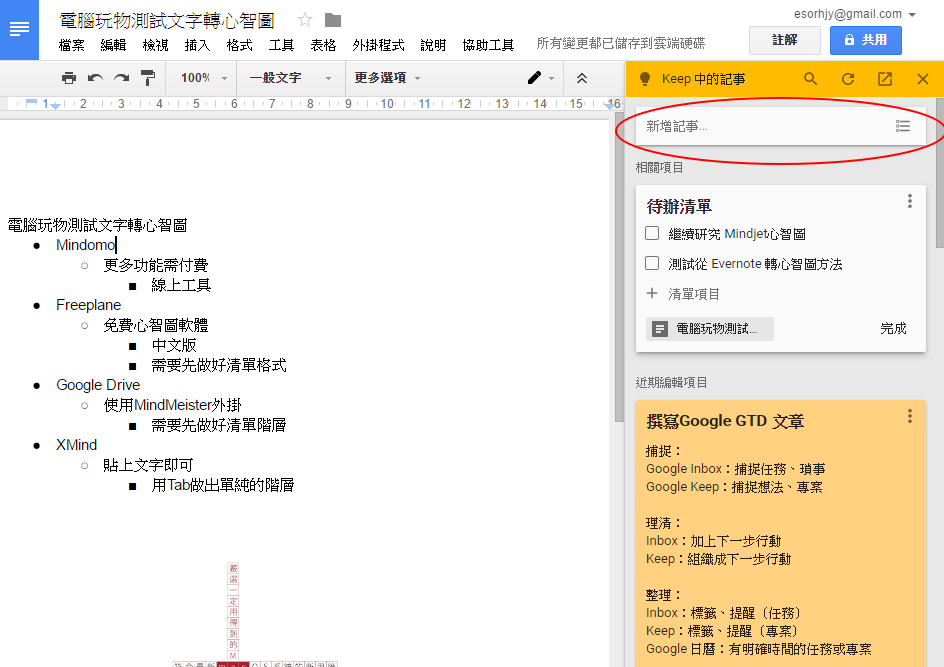
Task: Click the 免費心智圖軟體 sub-bullet
Action: tap(155, 325)
